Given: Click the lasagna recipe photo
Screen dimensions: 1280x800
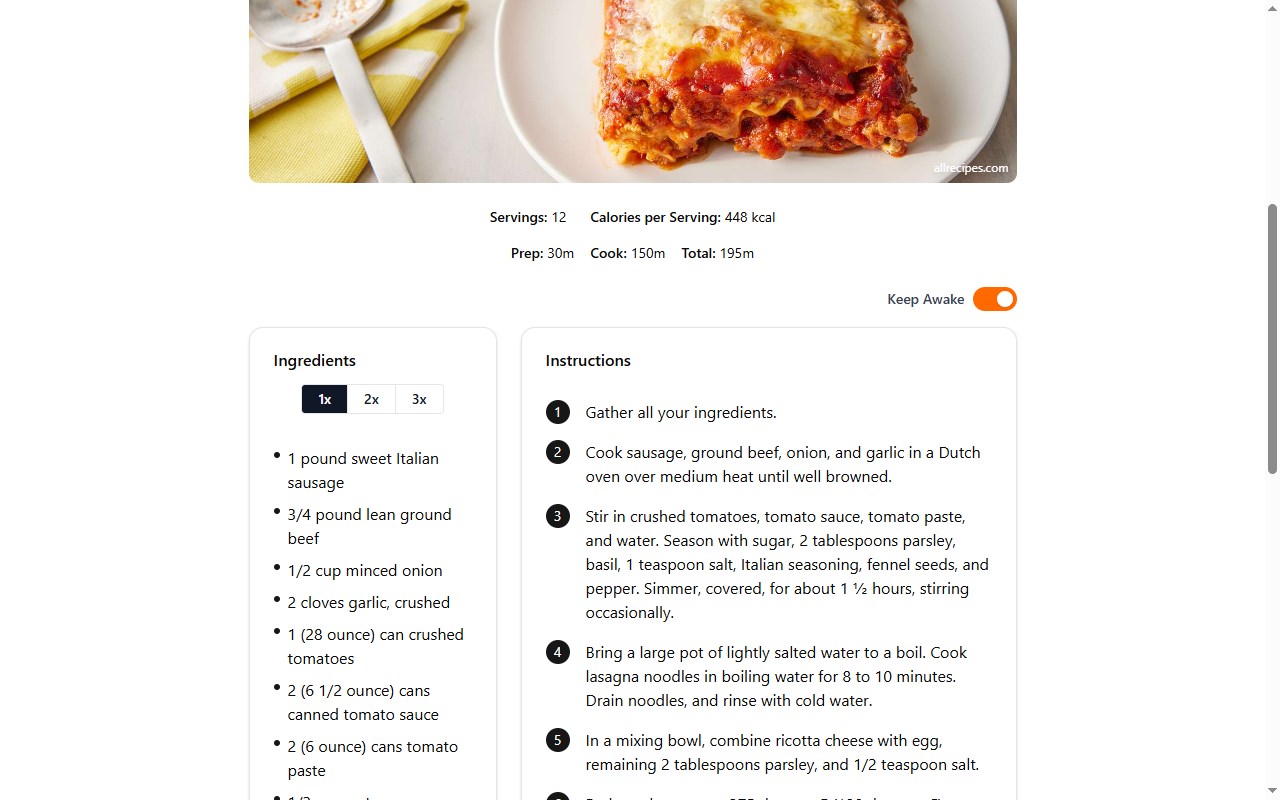Looking at the screenshot, I should coord(632,90).
